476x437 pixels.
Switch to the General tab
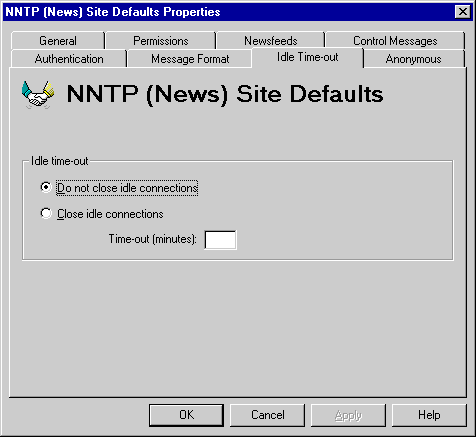pos(58,41)
